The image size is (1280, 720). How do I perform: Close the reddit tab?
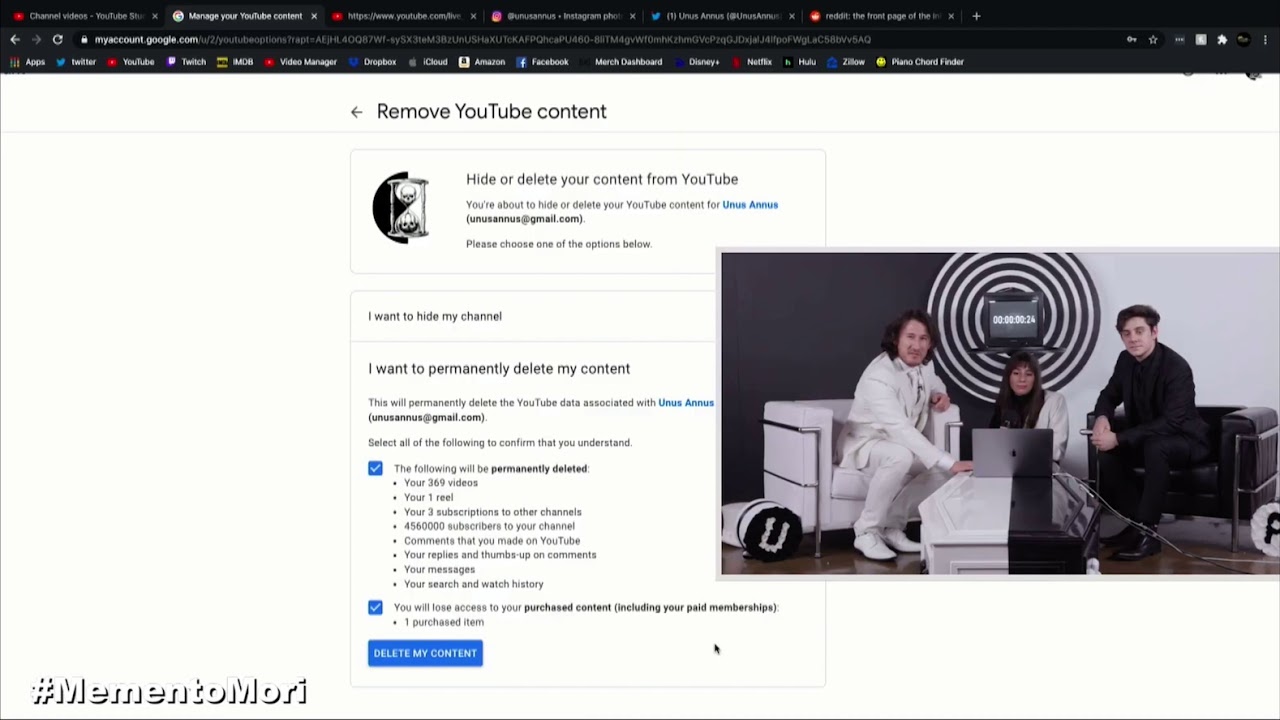(951, 16)
